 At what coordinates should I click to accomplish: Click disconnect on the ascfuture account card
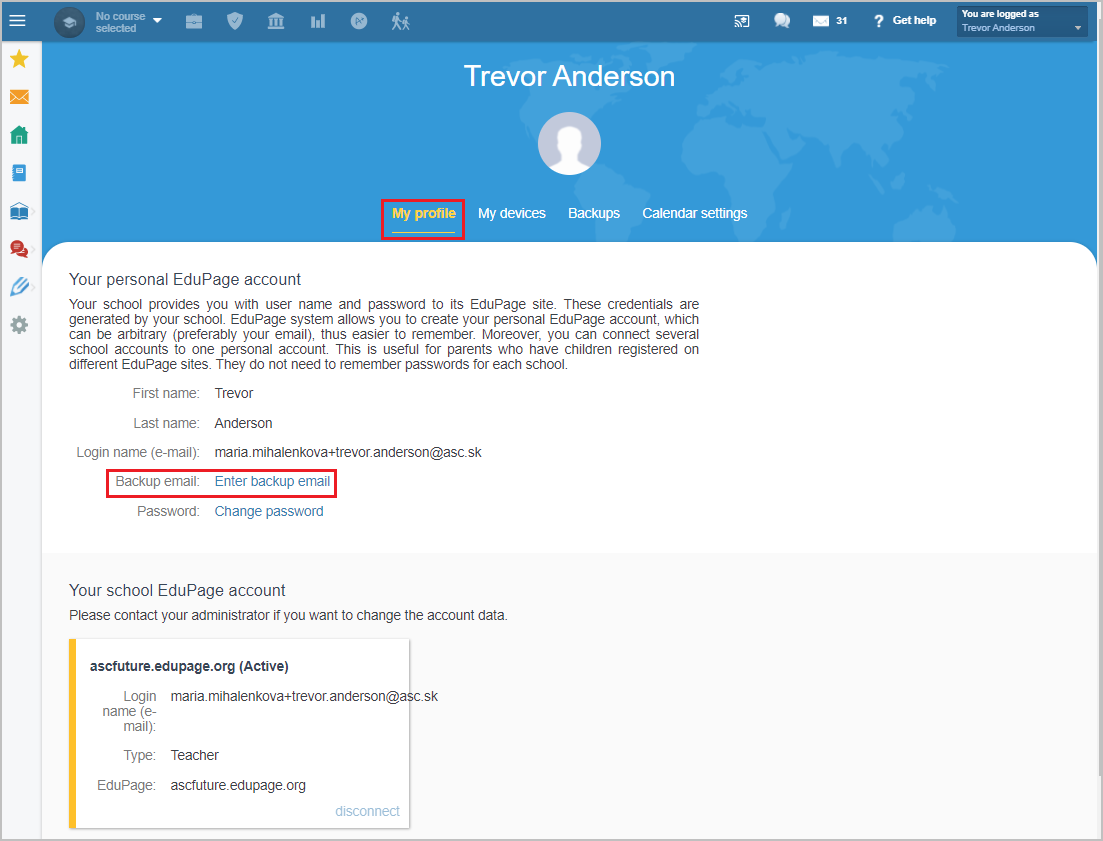[x=367, y=811]
